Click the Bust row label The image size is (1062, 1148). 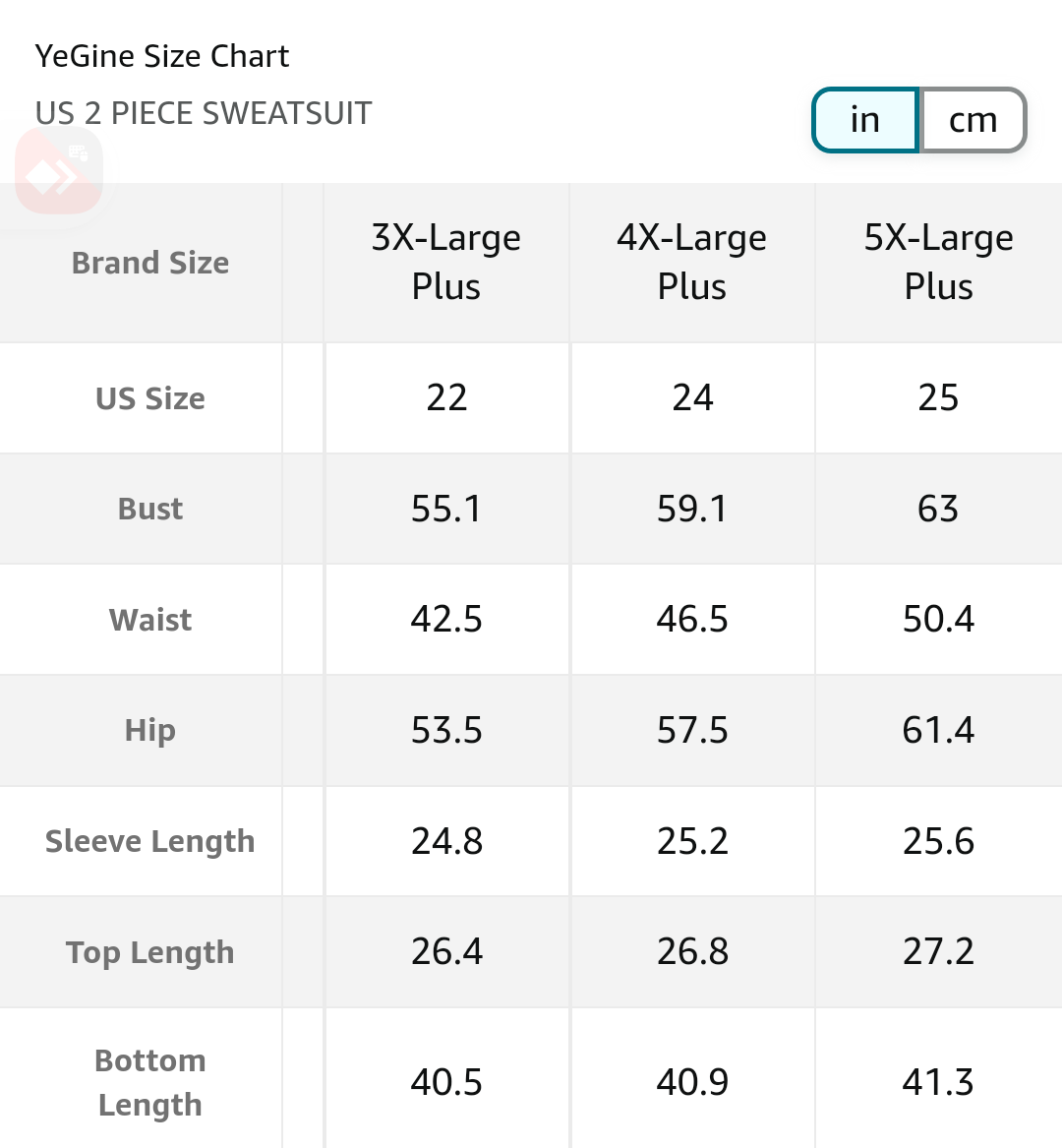coord(150,509)
